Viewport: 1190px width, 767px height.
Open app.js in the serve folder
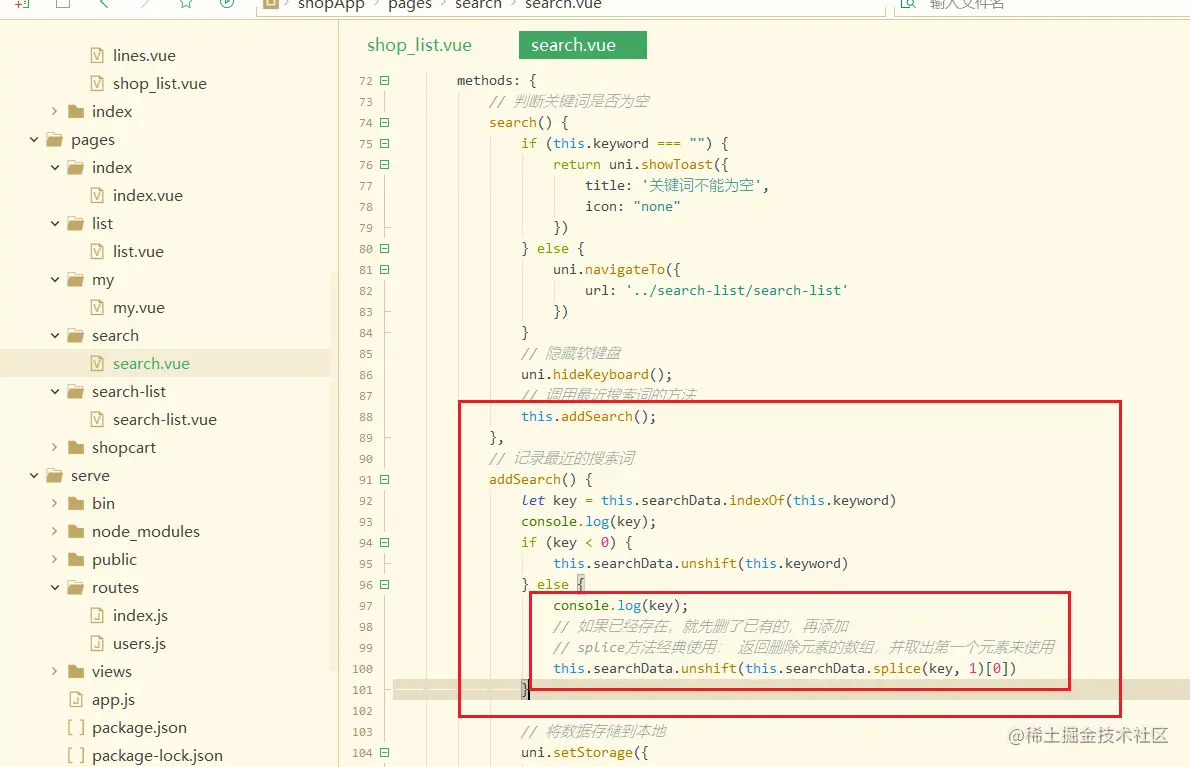click(x=113, y=699)
